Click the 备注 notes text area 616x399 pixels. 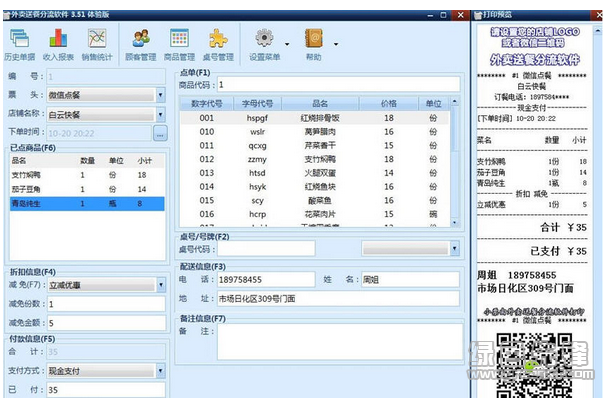click(x=340, y=342)
